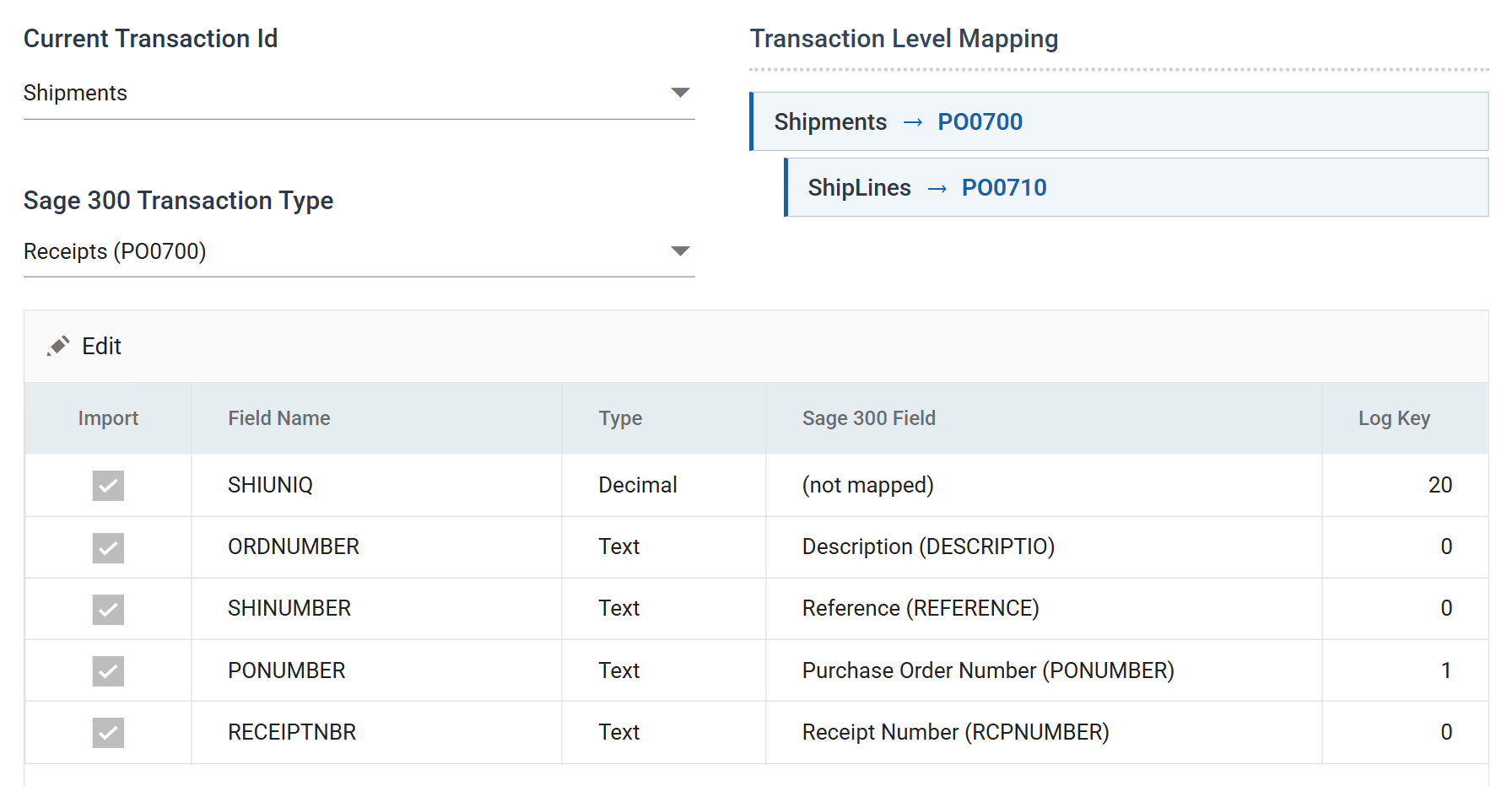The width and height of the screenshot is (1512, 786).
Task: Select the ShipLines mapping level row
Action: click(x=1136, y=187)
